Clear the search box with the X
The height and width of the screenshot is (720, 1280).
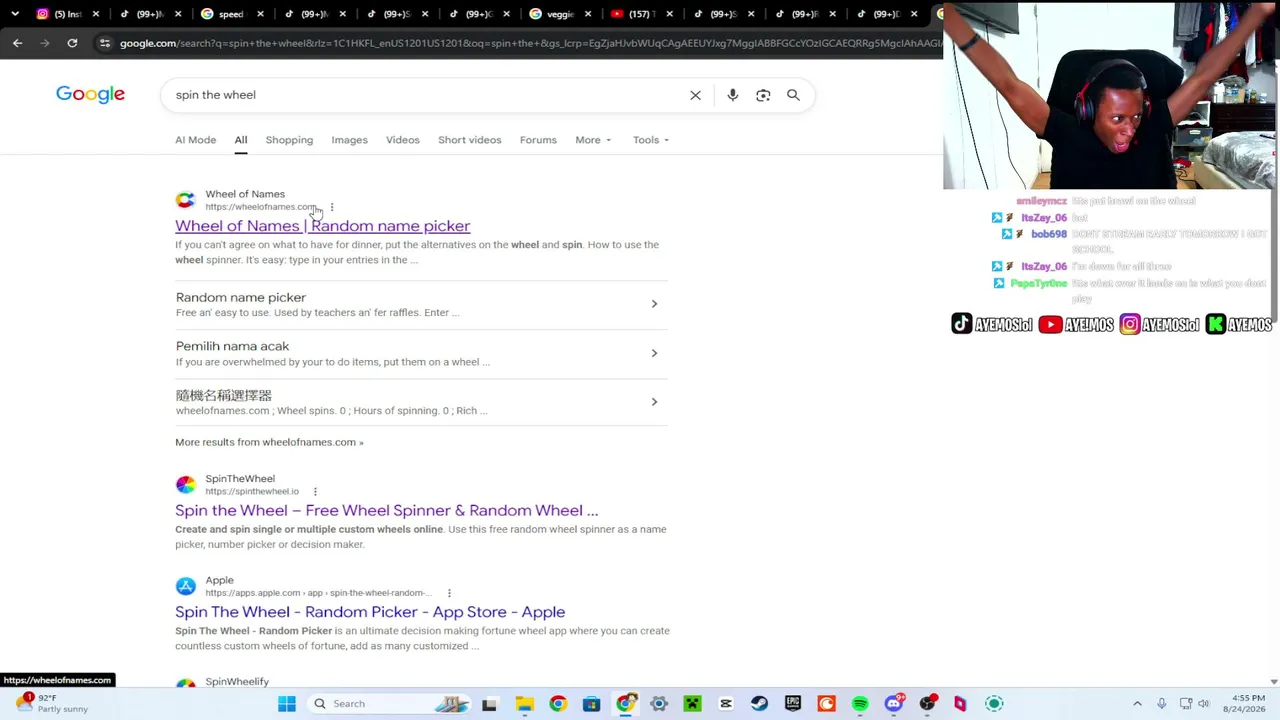(695, 95)
